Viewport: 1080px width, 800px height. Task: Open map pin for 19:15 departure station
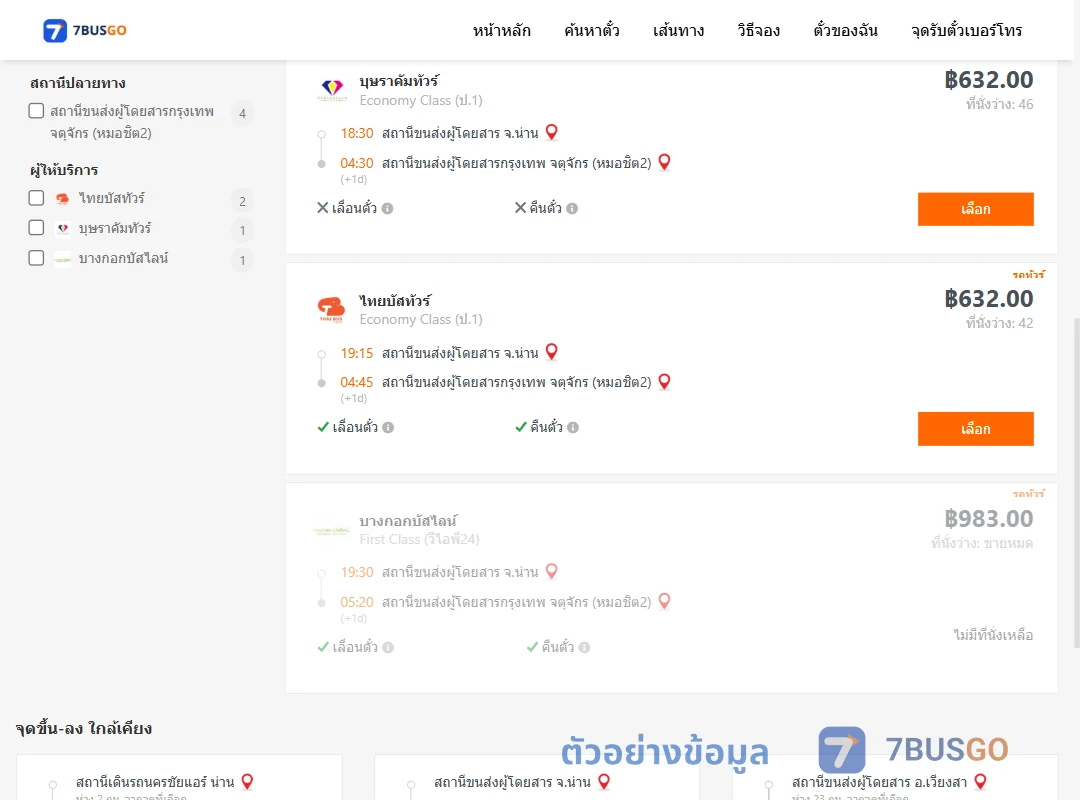pos(552,351)
